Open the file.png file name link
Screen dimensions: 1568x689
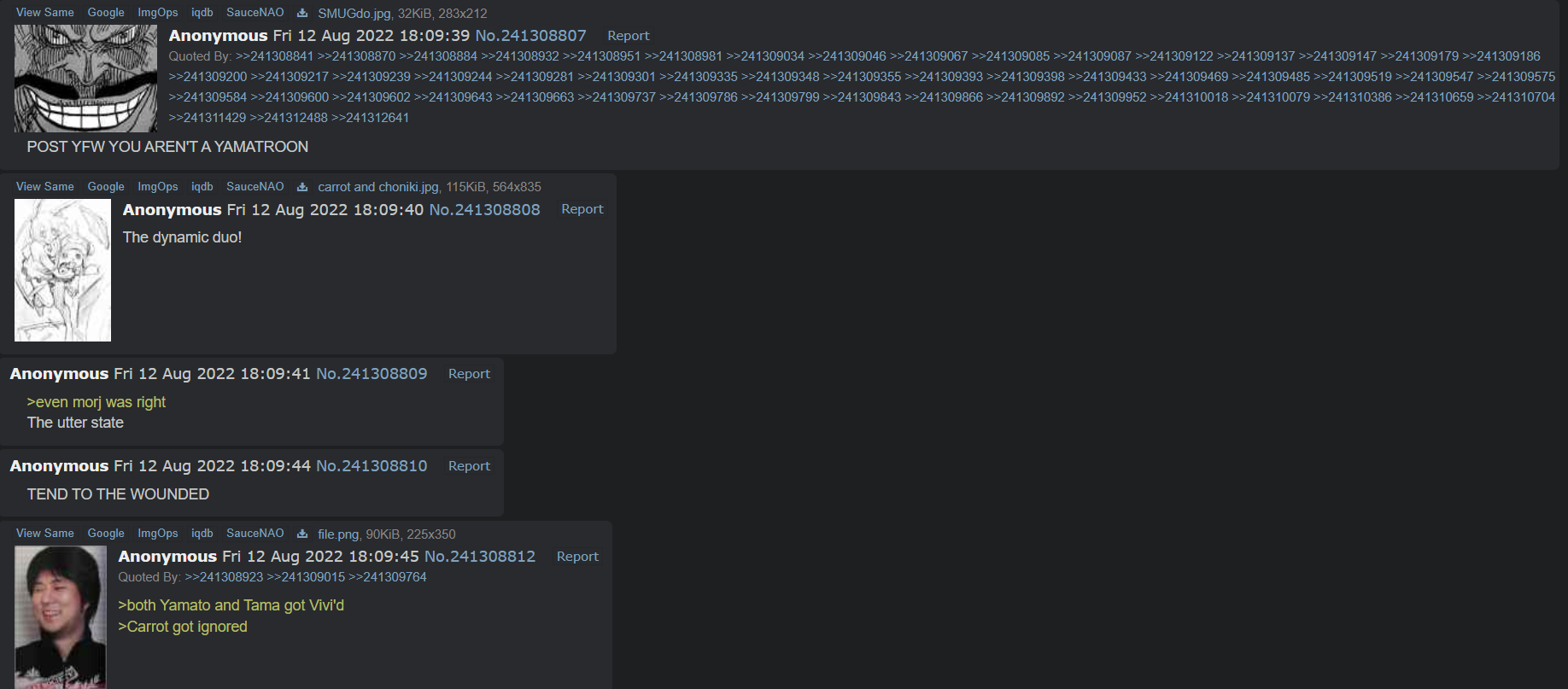coord(338,534)
